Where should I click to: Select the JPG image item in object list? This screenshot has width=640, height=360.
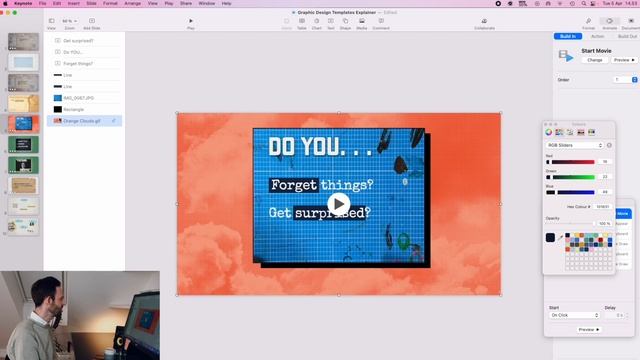coord(84,98)
